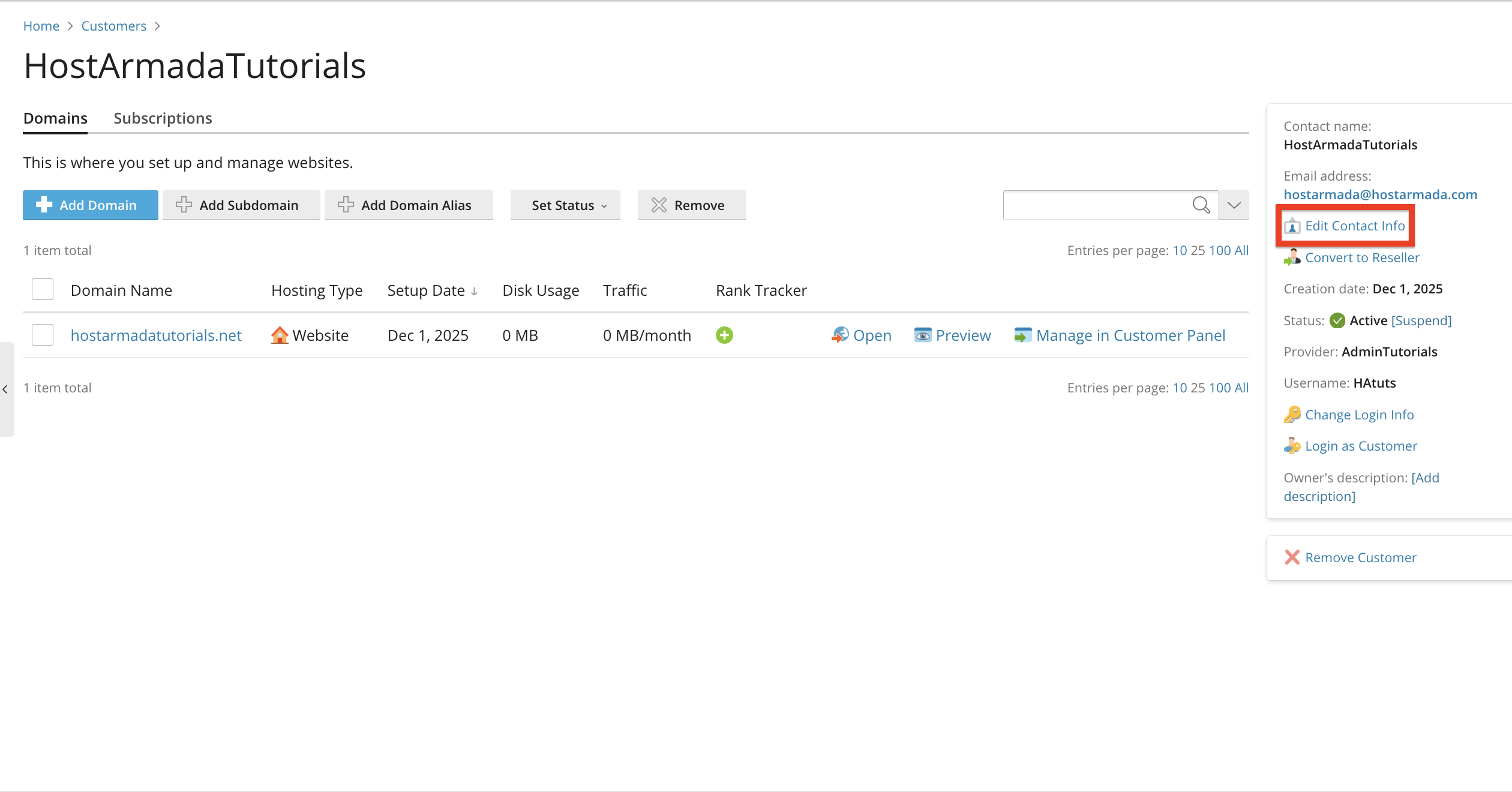Click the Edit Contact Info card icon
This screenshot has width=1512, height=792.
coord(1292,226)
